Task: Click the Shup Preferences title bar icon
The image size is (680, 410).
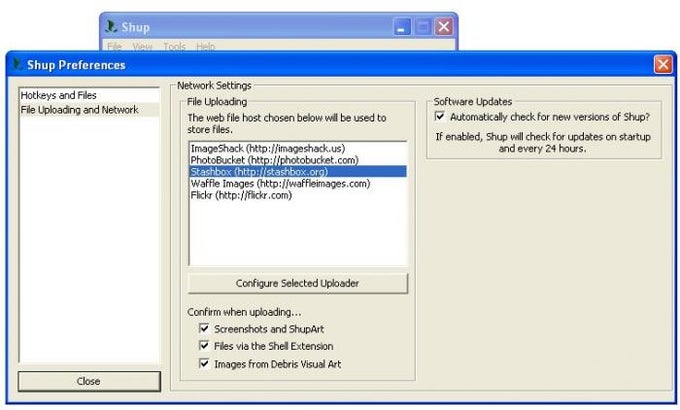Action: coord(17,65)
